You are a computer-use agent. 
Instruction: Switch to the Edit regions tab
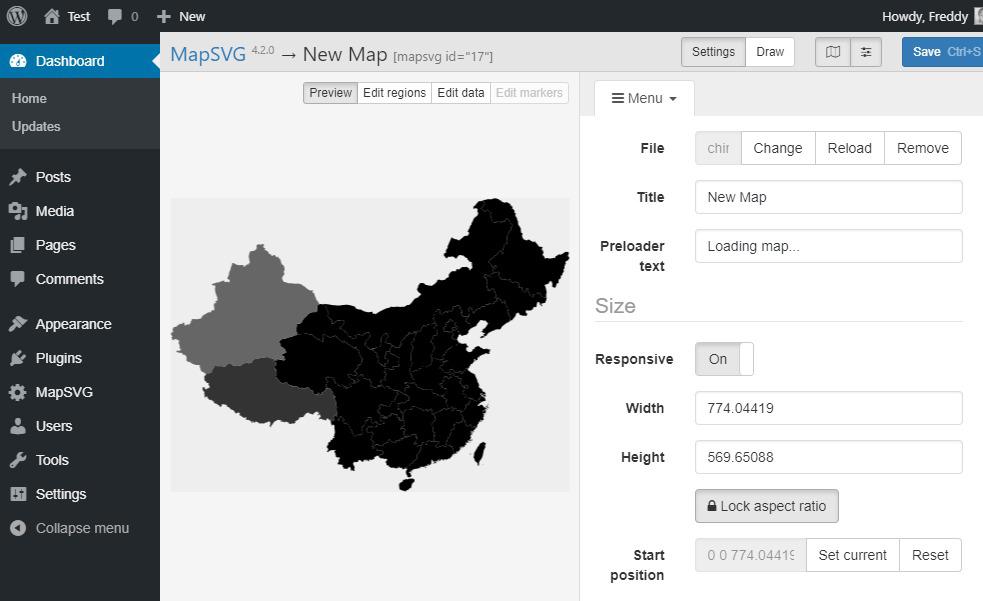394,93
